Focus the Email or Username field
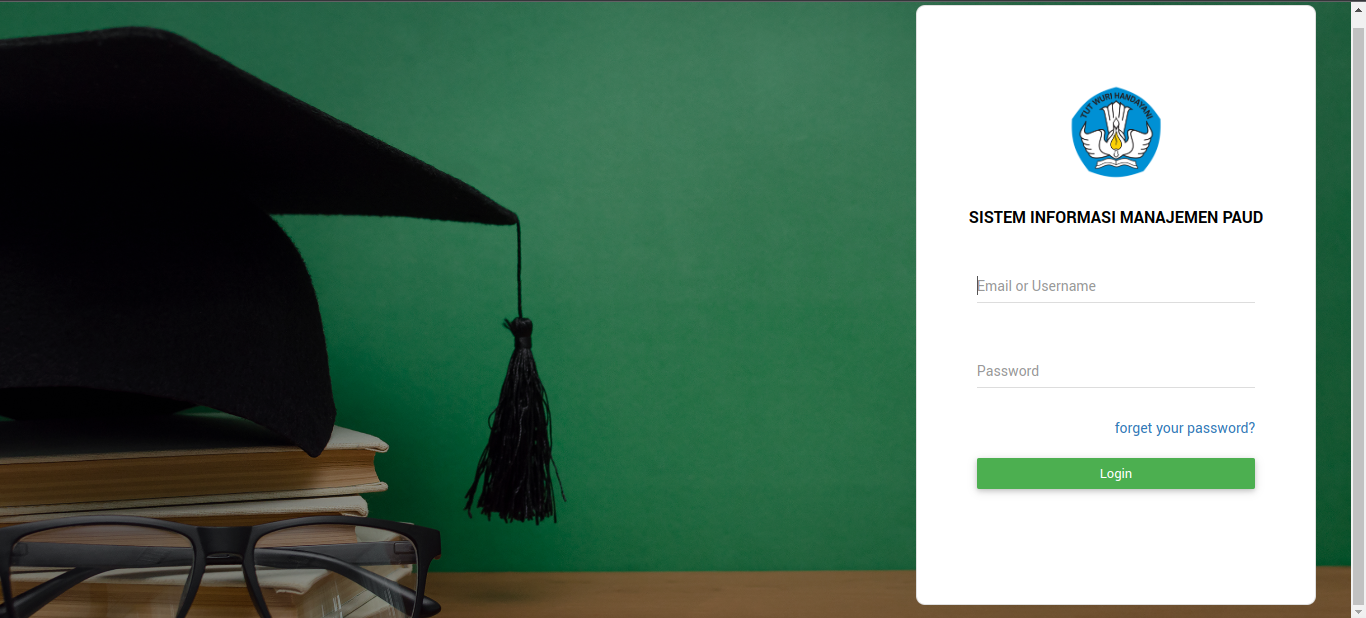 1116,286
